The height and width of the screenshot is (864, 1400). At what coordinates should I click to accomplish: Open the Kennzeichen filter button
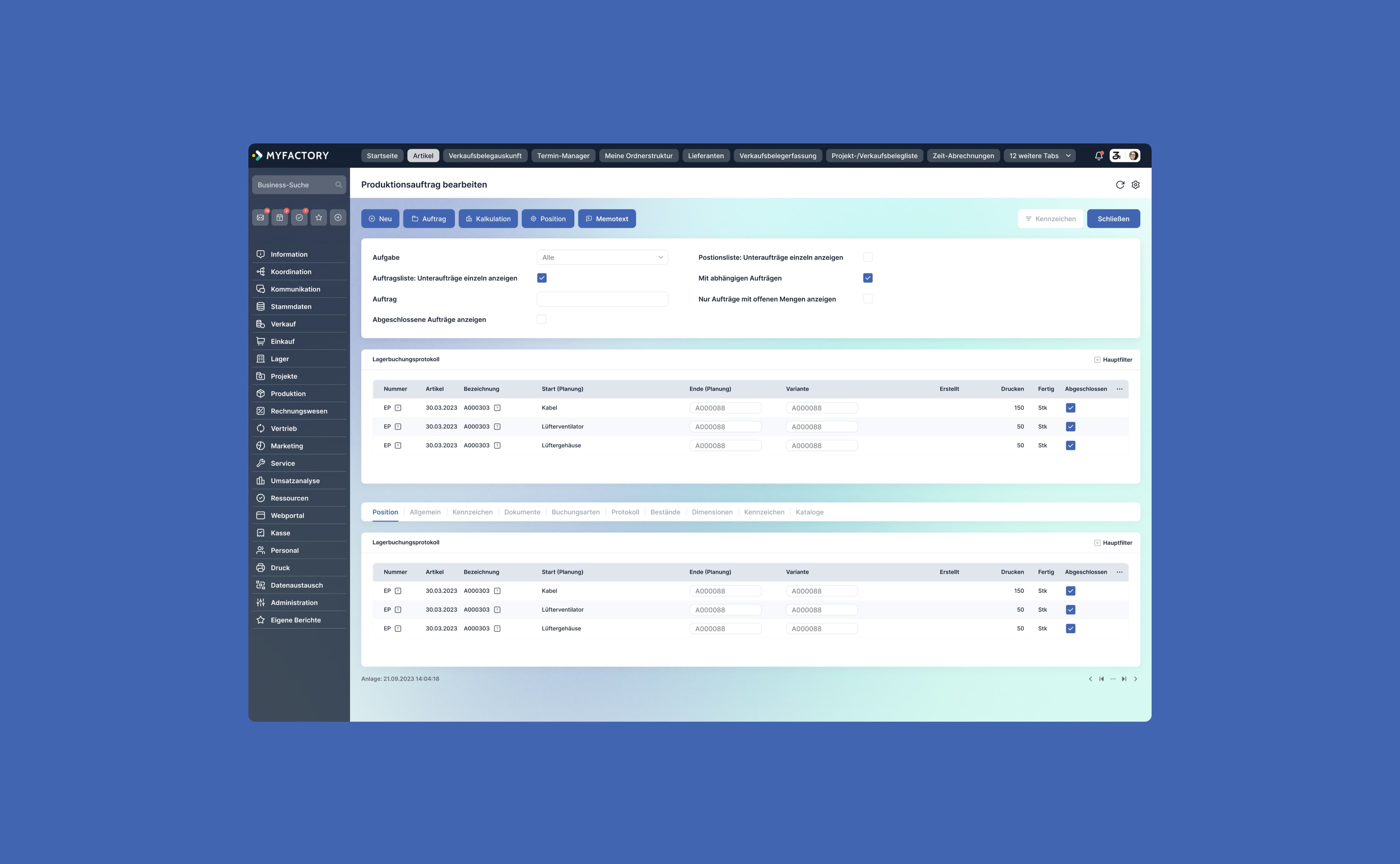(1050, 219)
